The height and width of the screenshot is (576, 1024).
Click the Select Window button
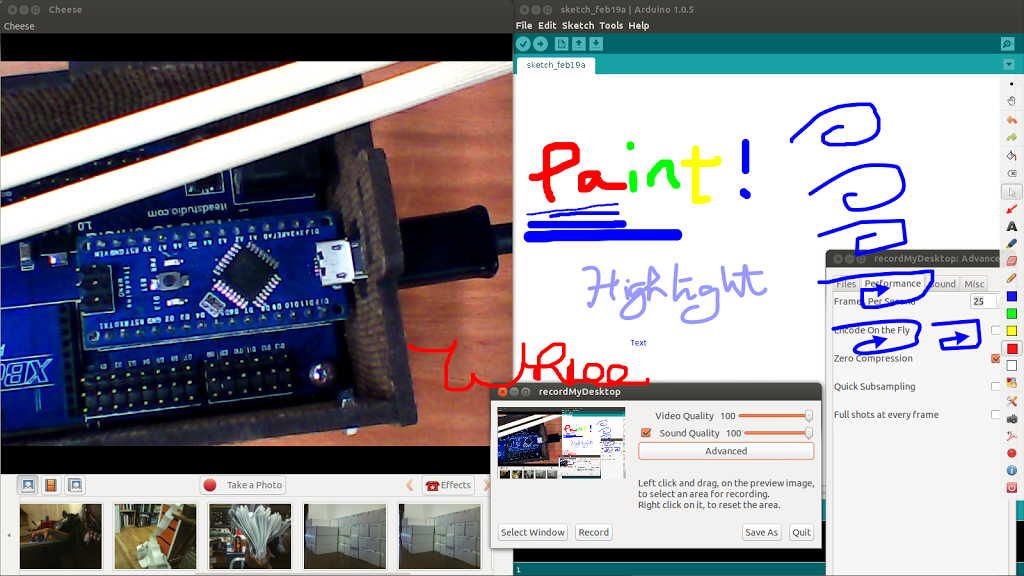(533, 532)
